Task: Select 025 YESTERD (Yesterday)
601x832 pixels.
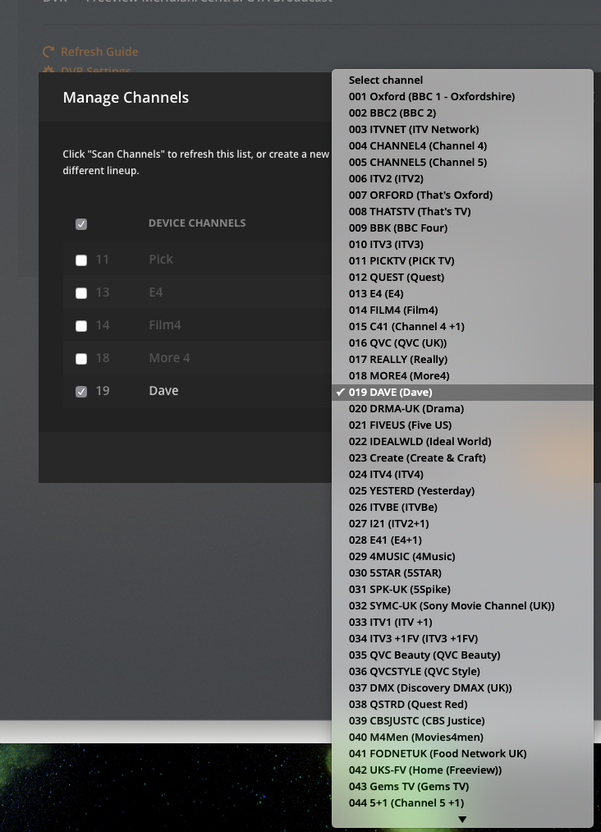Action: click(x=463, y=491)
